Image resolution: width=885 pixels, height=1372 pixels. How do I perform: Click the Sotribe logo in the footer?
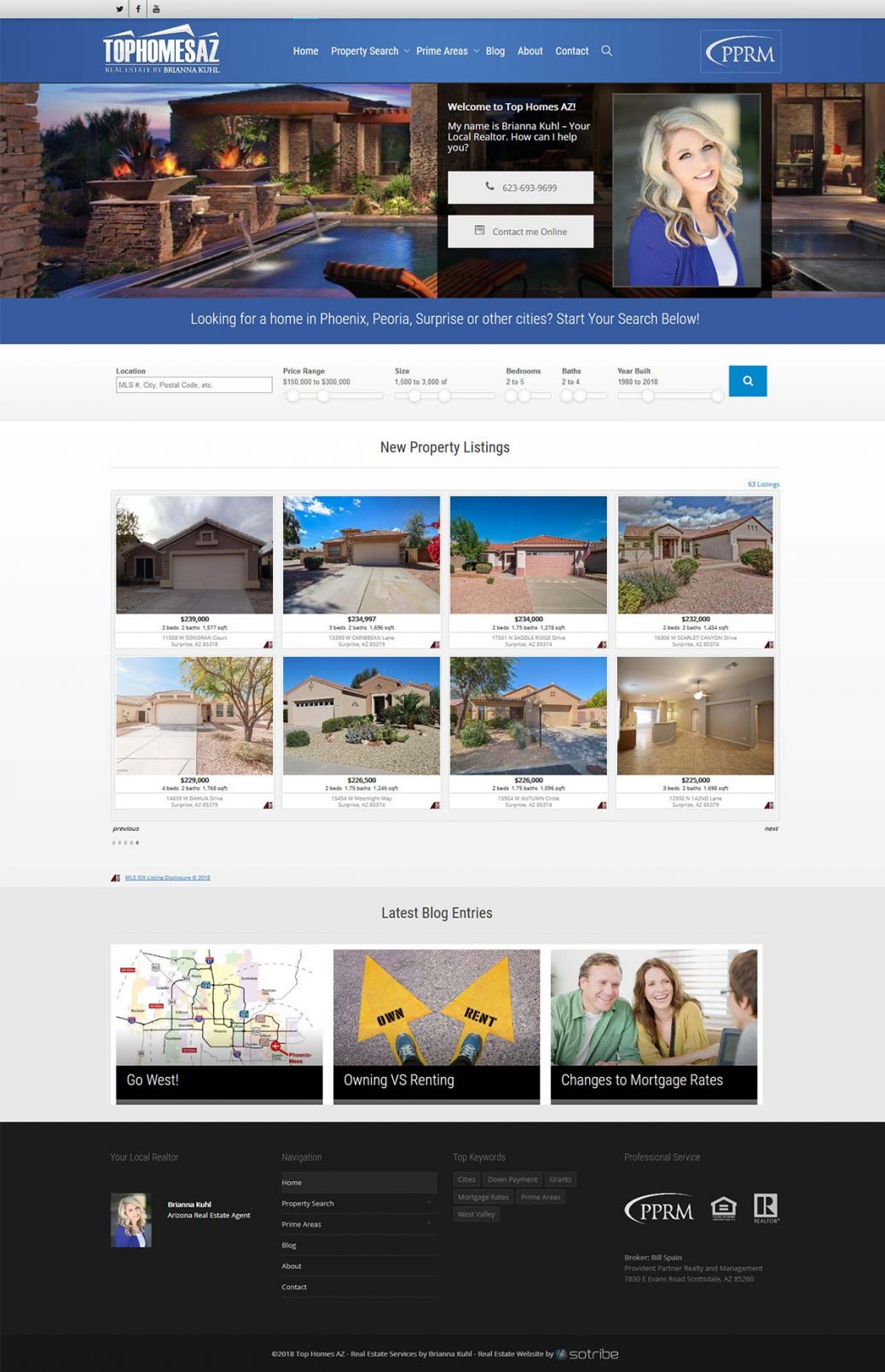tap(587, 1354)
